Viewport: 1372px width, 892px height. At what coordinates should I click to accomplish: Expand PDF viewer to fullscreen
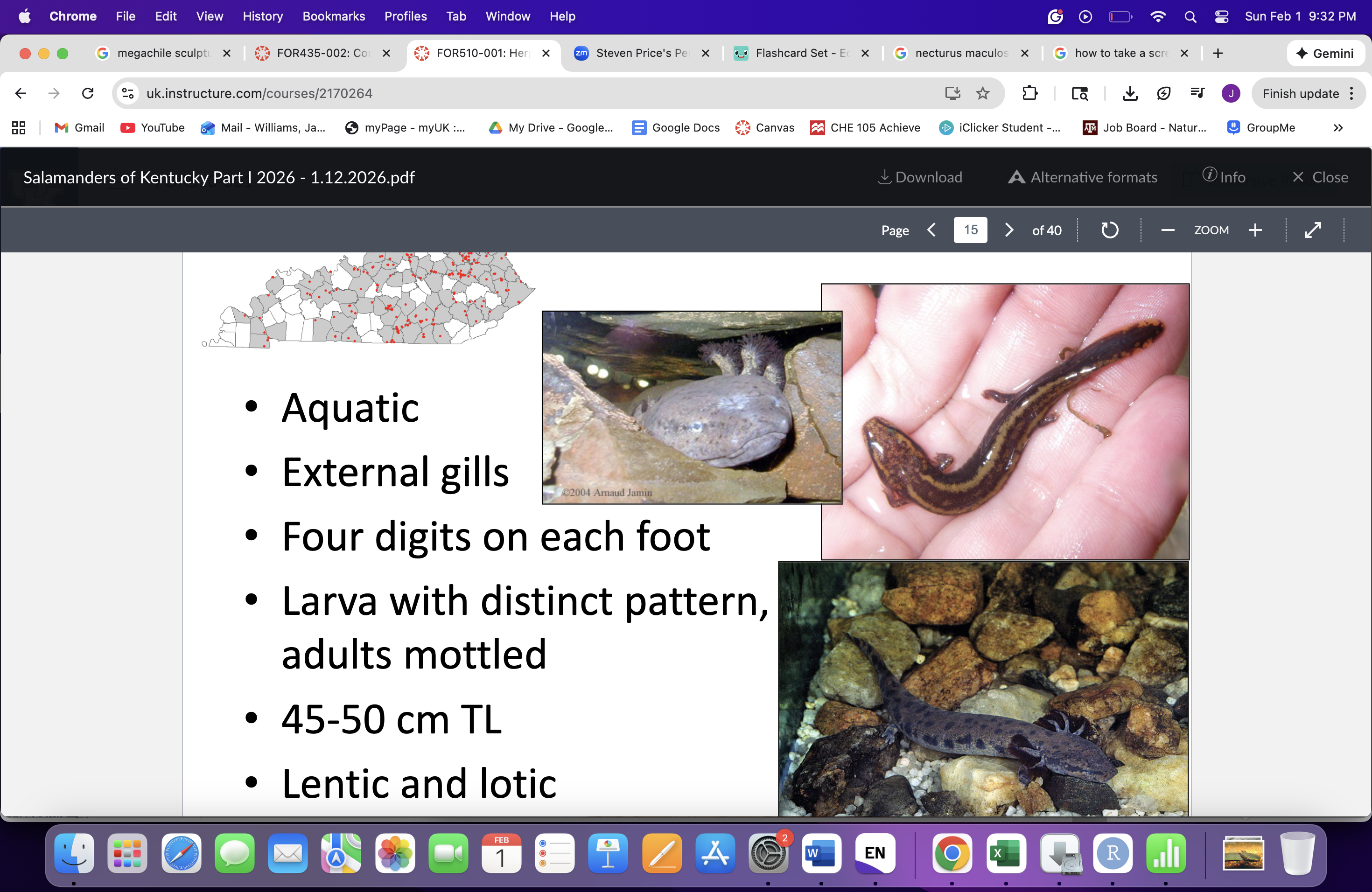click(1313, 230)
